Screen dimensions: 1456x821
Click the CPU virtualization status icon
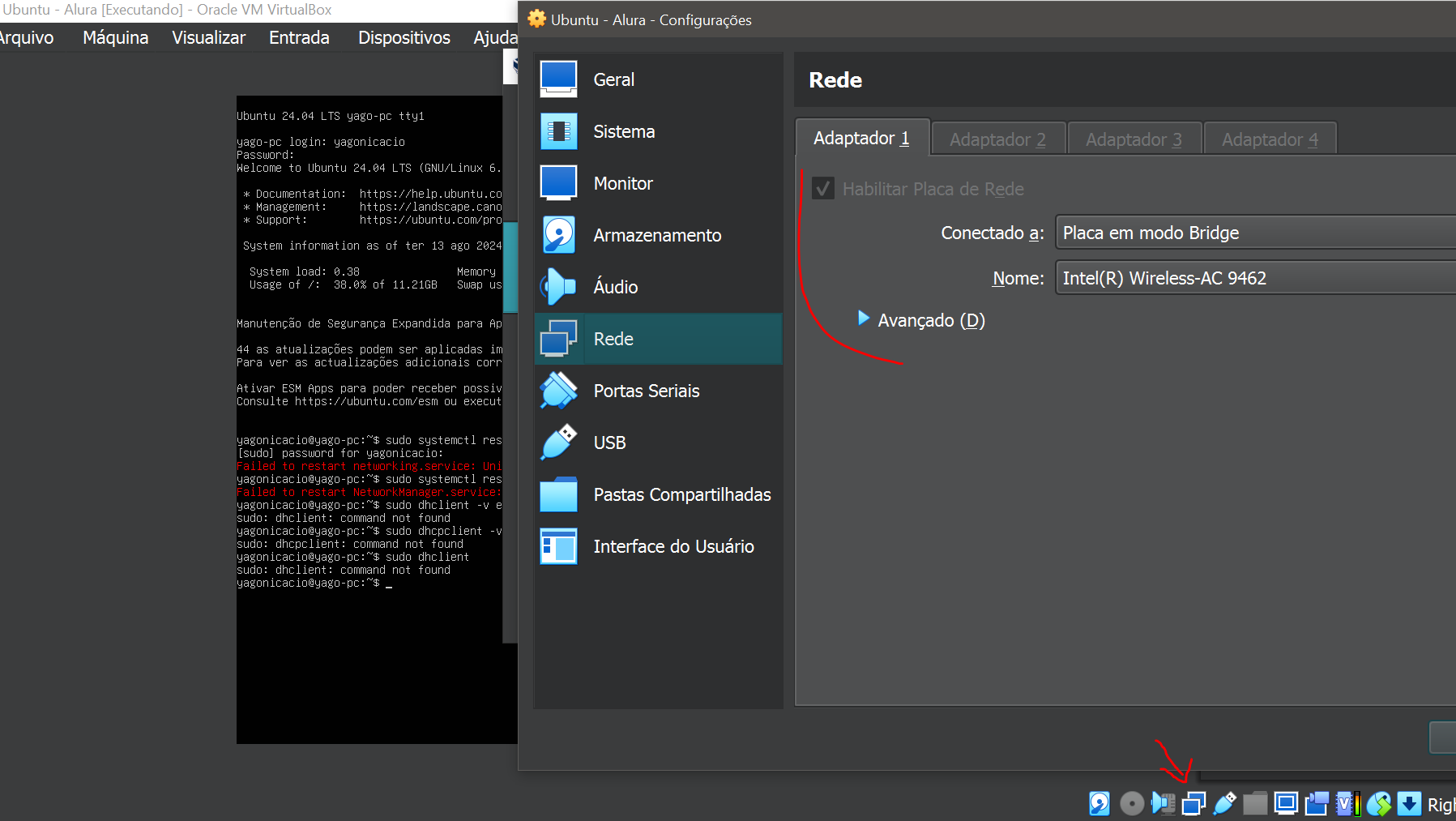tap(1347, 803)
